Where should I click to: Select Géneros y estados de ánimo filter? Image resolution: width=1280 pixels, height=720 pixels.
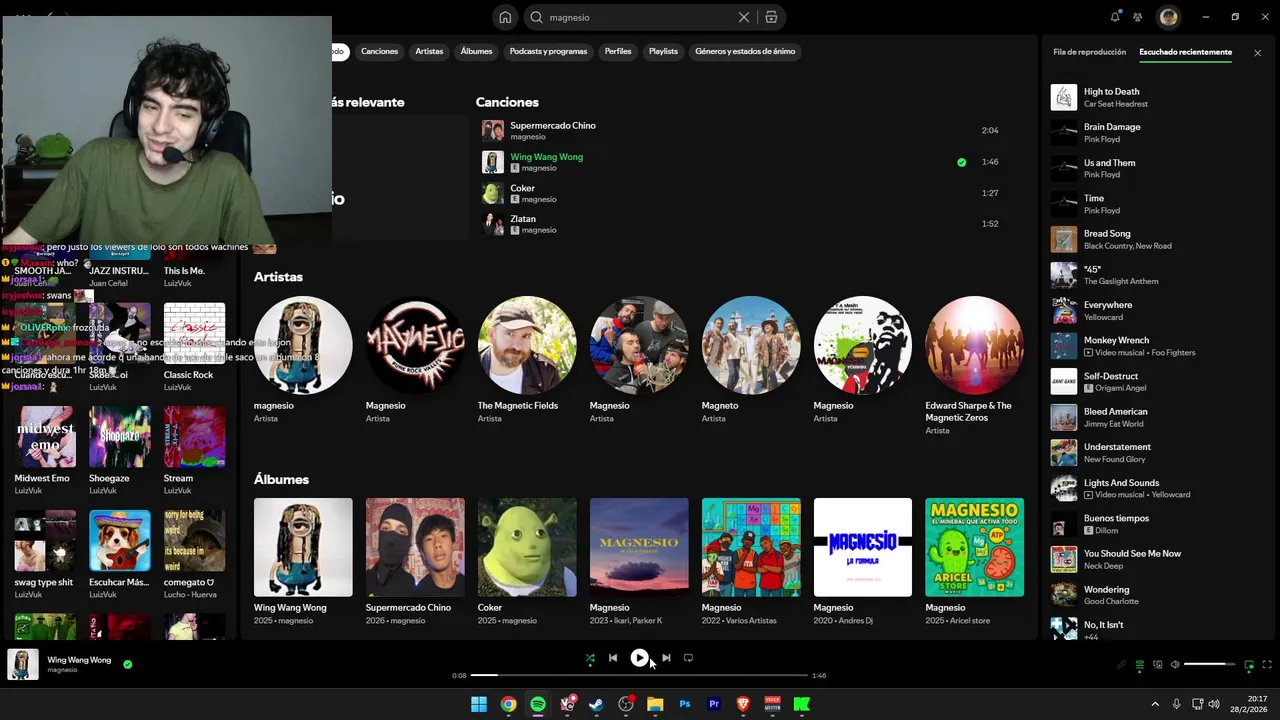745,51
